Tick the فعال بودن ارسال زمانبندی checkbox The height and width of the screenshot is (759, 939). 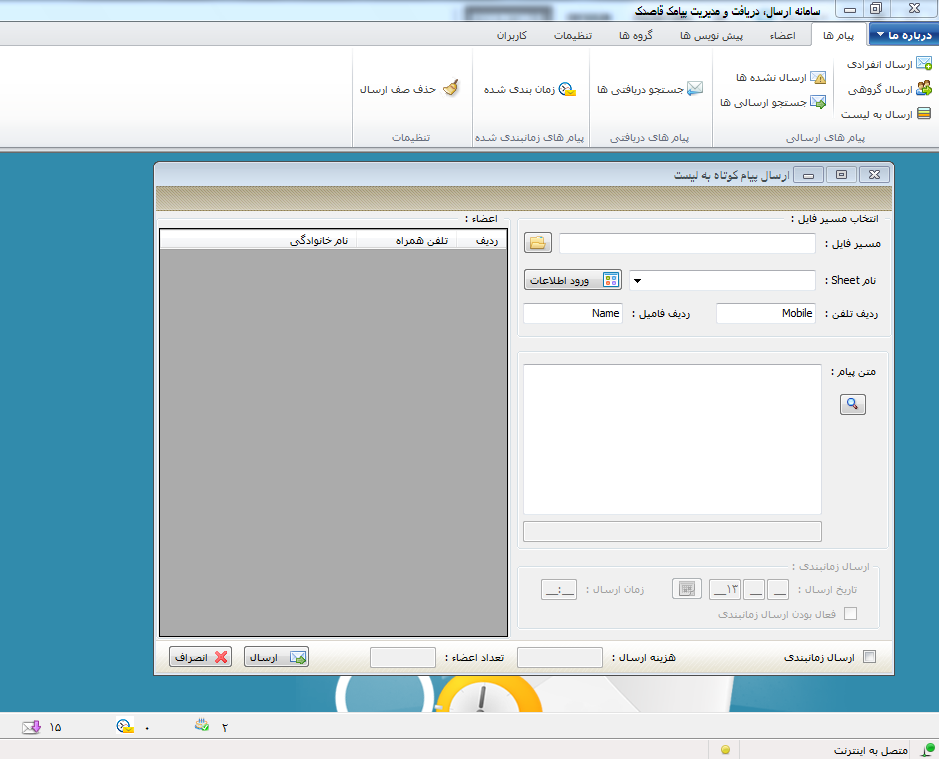pyautogui.click(x=851, y=614)
